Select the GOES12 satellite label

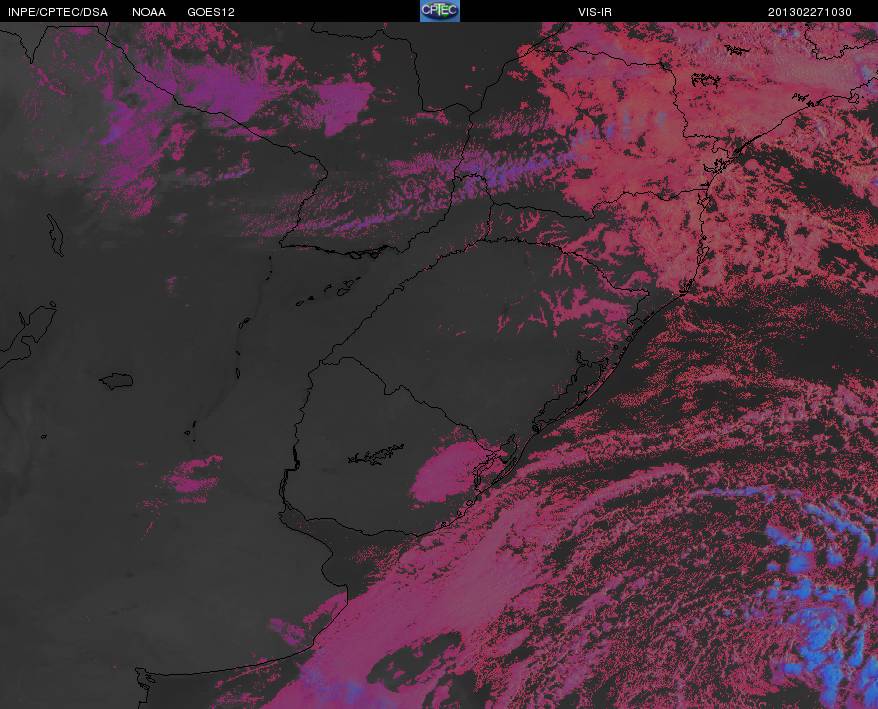click(211, 12)
